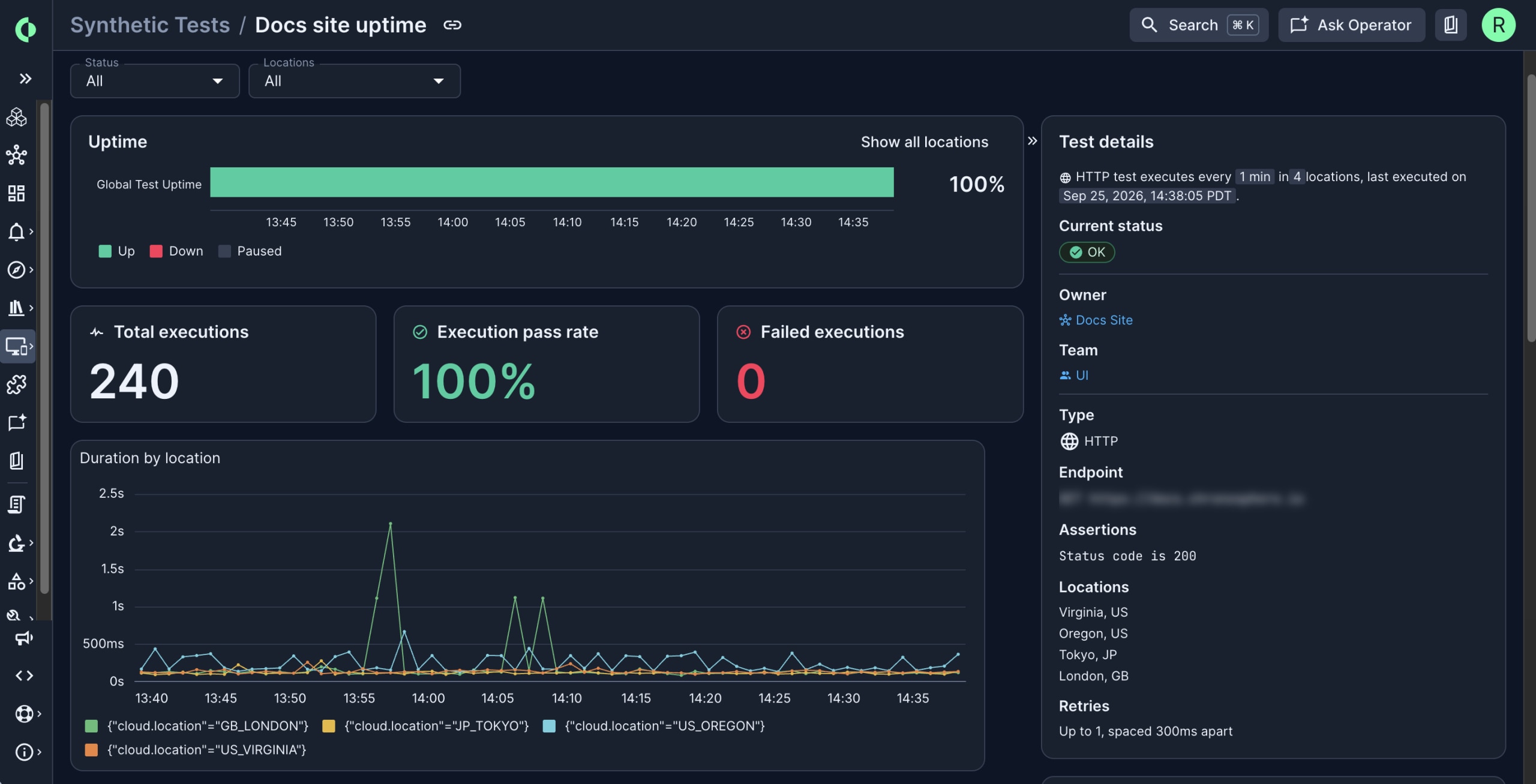Image resolution: width=1536 pixels, height=784 pixels.
Task: Click the page vertical scrollbar
Action: 1531,207
